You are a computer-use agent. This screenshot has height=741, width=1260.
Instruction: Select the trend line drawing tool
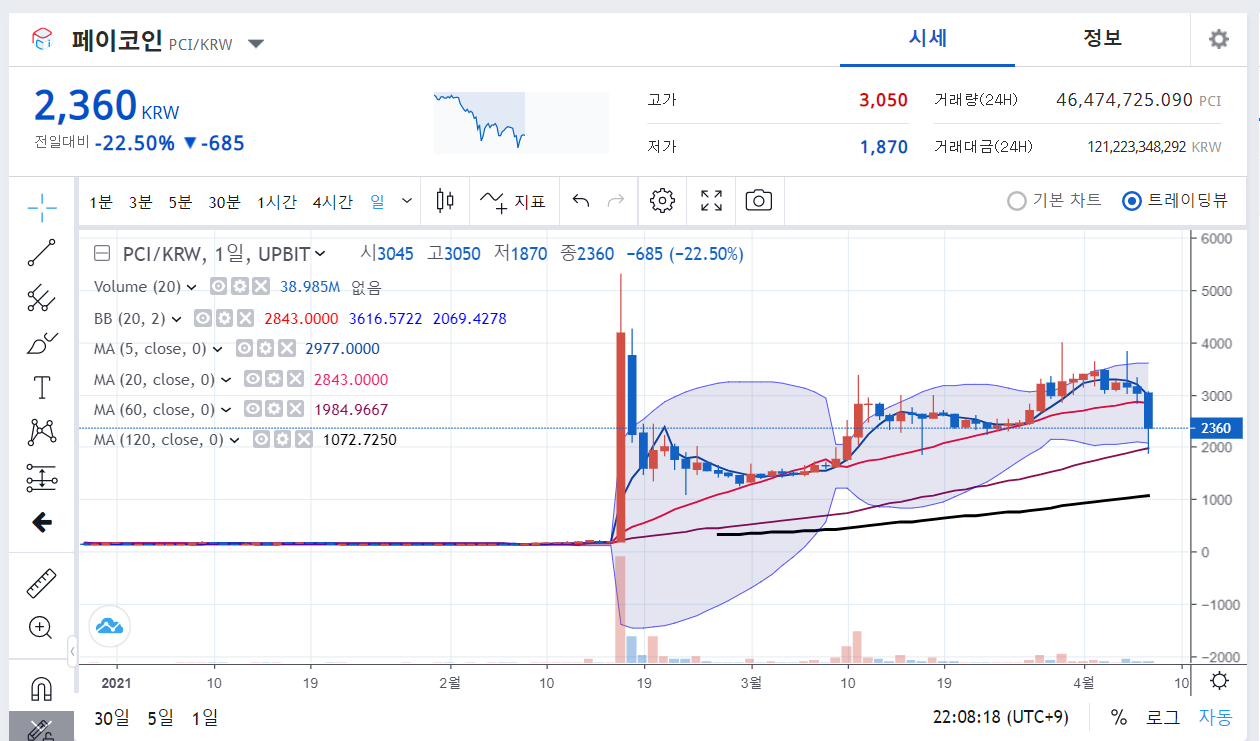coord(42,252)
